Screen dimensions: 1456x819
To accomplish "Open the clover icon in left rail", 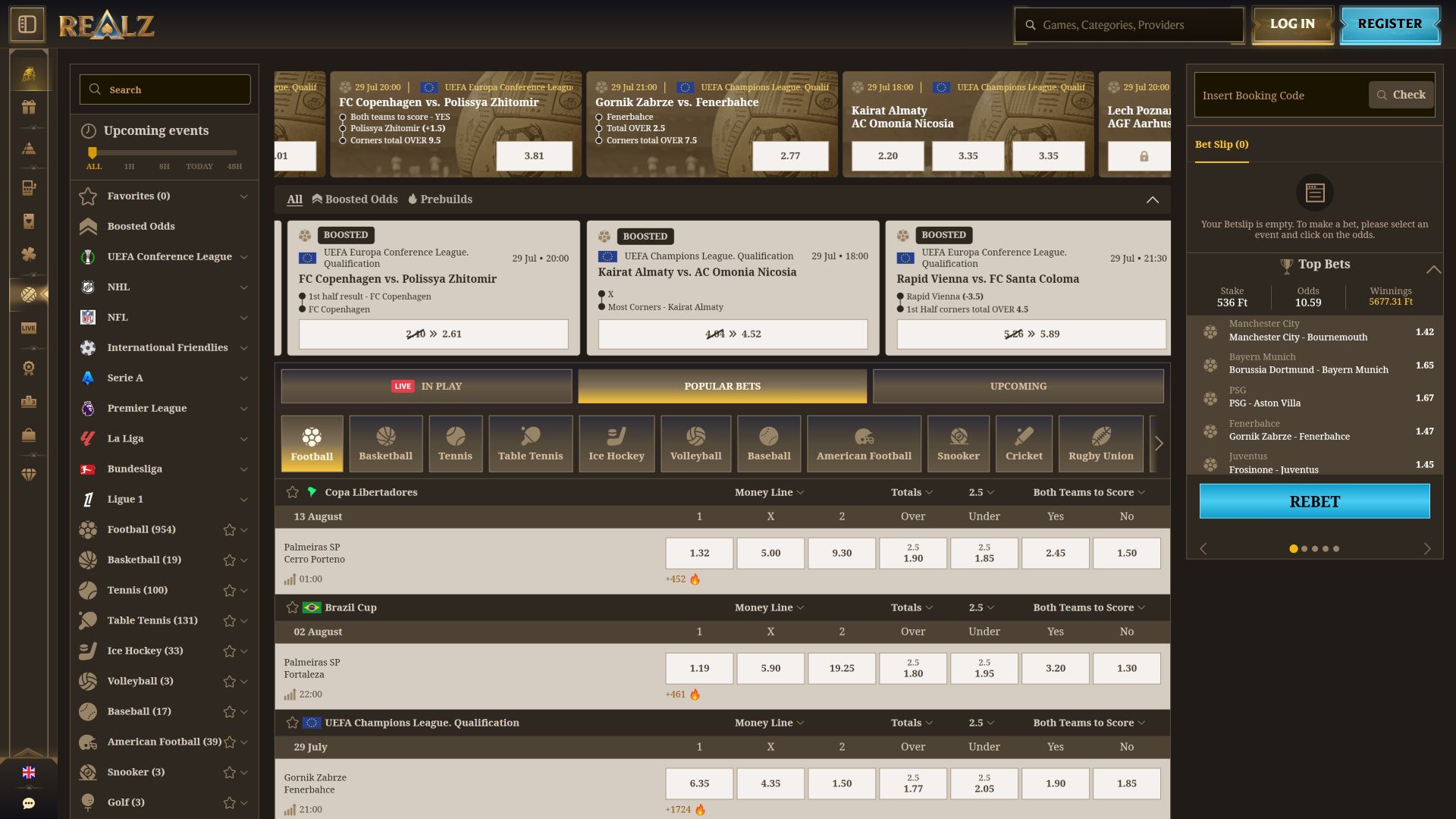I will [x=29, y=255].
